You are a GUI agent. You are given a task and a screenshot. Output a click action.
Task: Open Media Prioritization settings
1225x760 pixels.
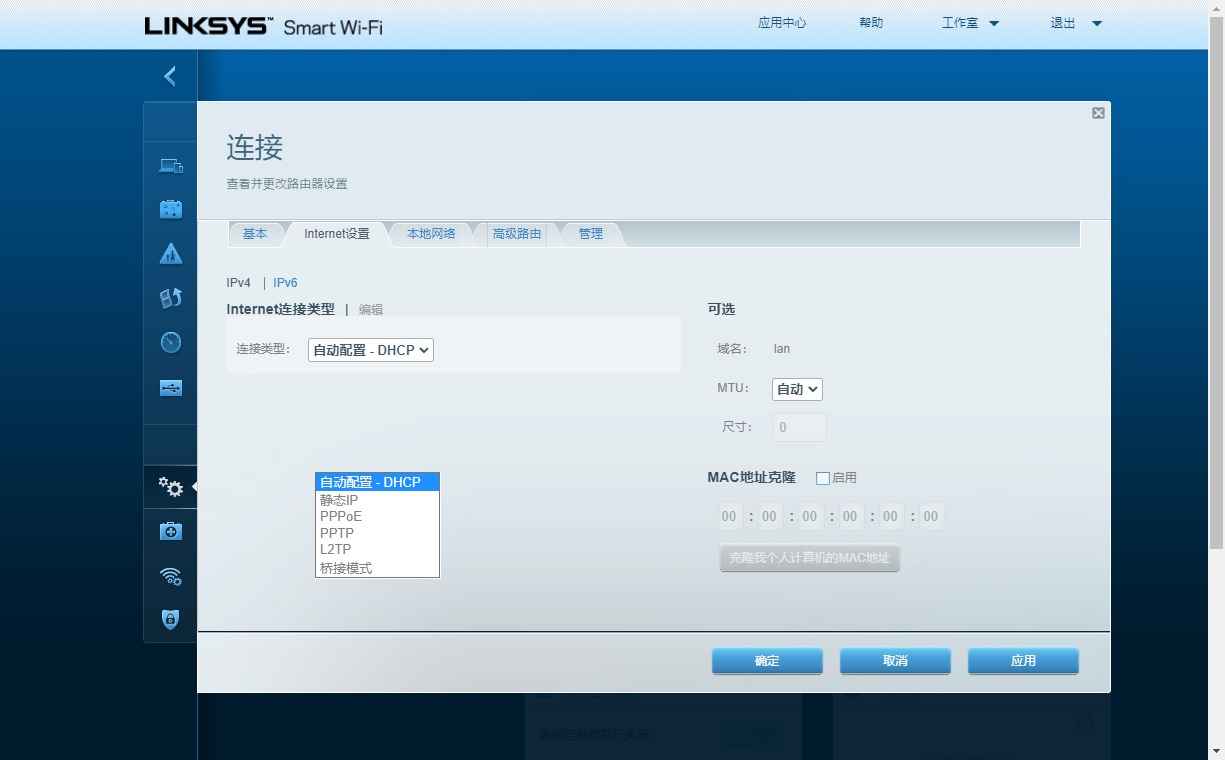point(170,297)
